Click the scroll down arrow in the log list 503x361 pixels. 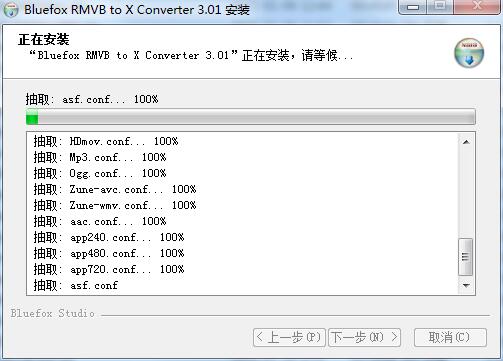[x=466, y=285]
